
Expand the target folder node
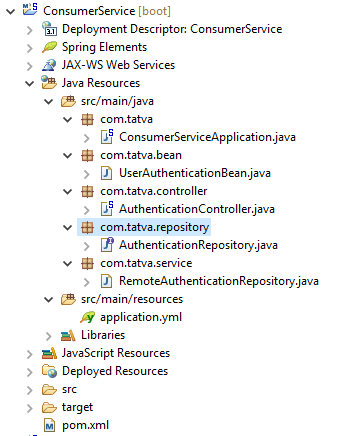(x=30, y=408)
